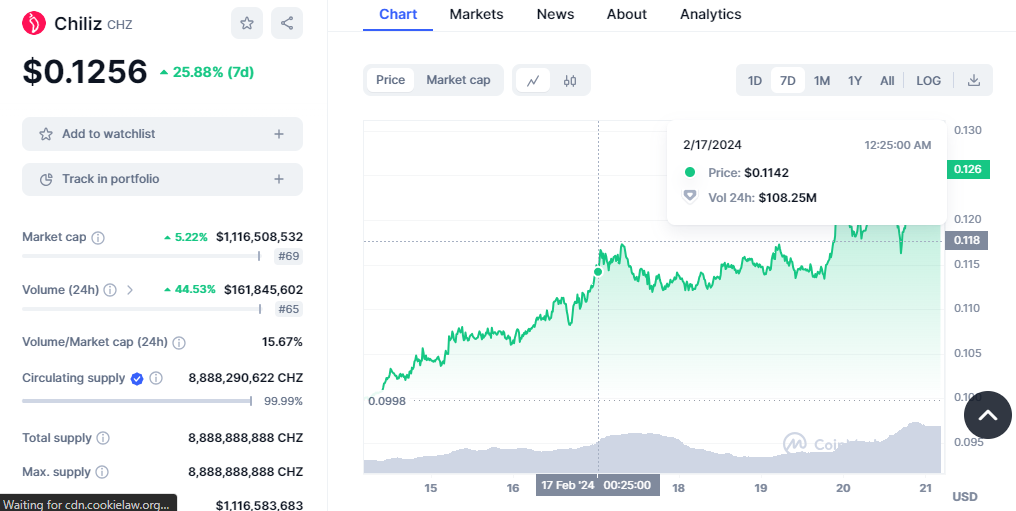The width and height of the screenshot is (1016, 511).
Task: Click the #69 market cap rank badge
Action: click(288, 256)
